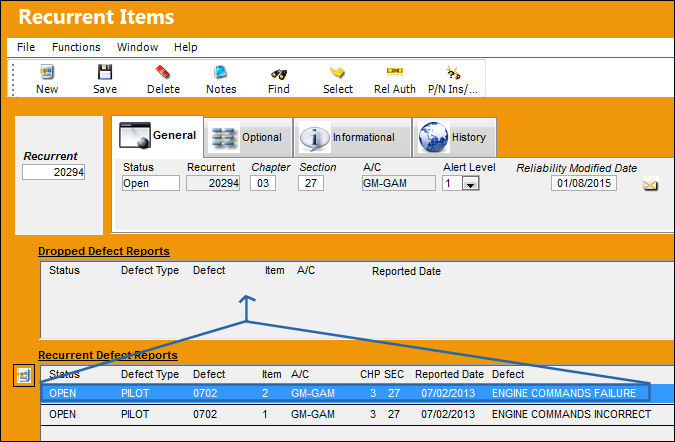Click the icon beside Recurrent Defect Reports list

24,375
